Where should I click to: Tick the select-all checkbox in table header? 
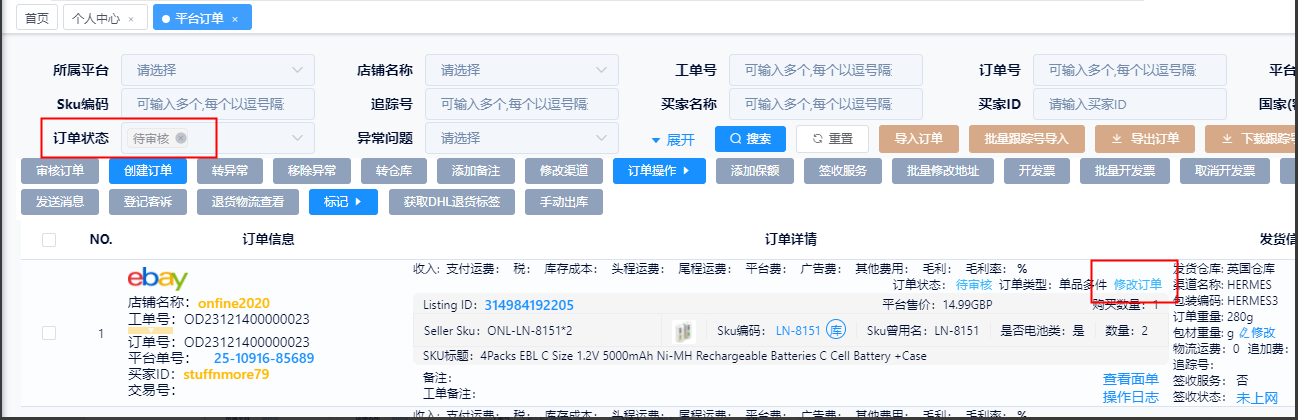point(49,239)
